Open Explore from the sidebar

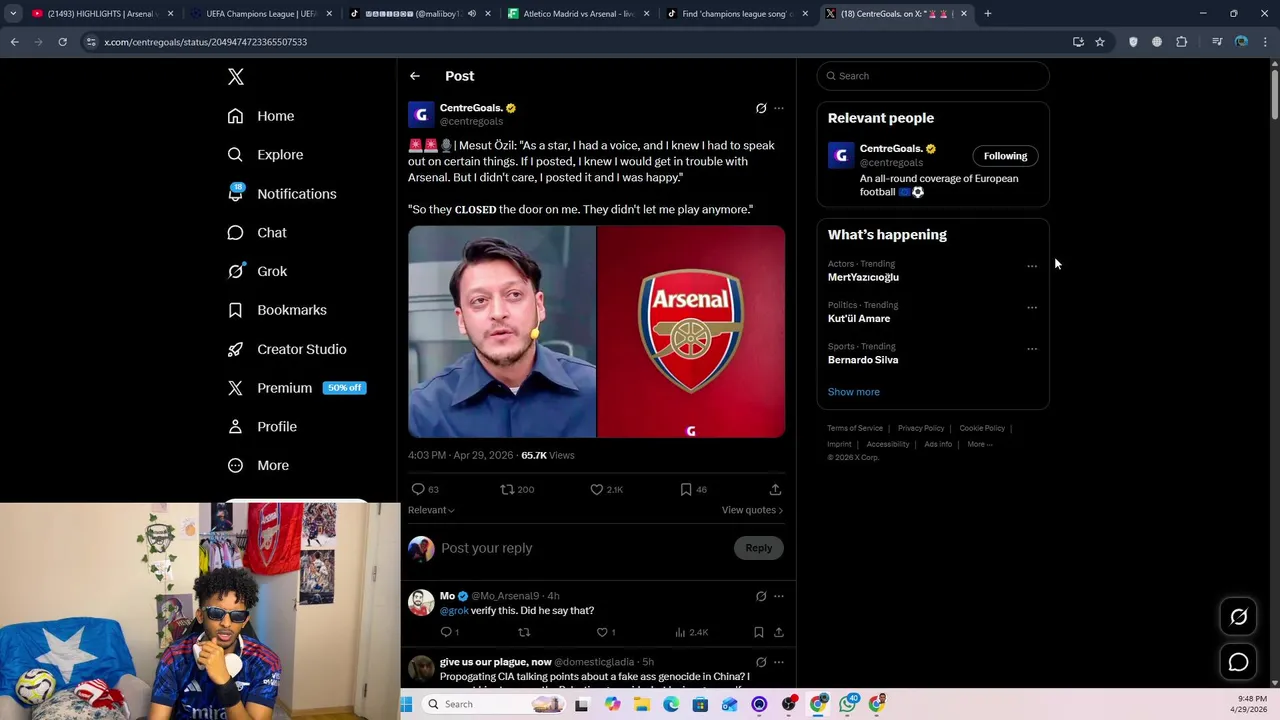pyautogui.click(x=265, y=155)
